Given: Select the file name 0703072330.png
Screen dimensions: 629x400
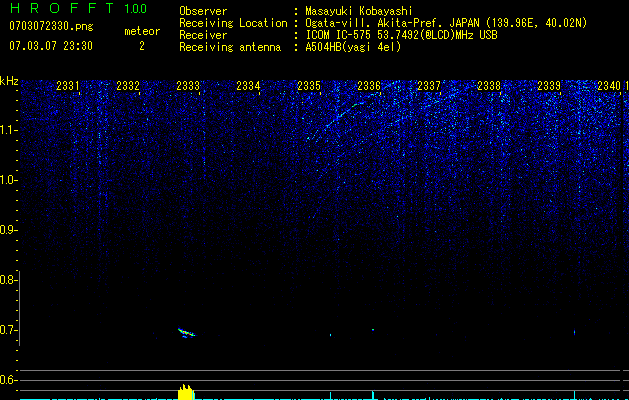Looking at the screenshot, I should tap(51, 26).
